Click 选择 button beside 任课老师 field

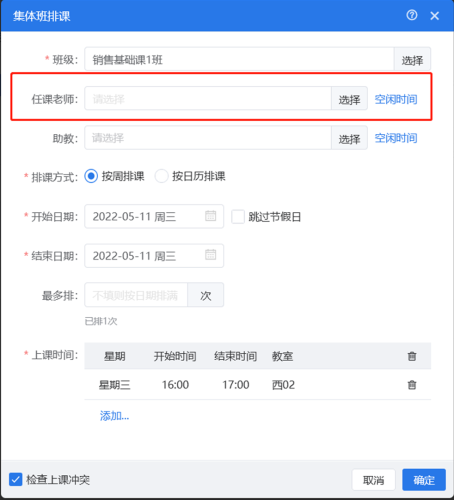(x=349, y=99)
